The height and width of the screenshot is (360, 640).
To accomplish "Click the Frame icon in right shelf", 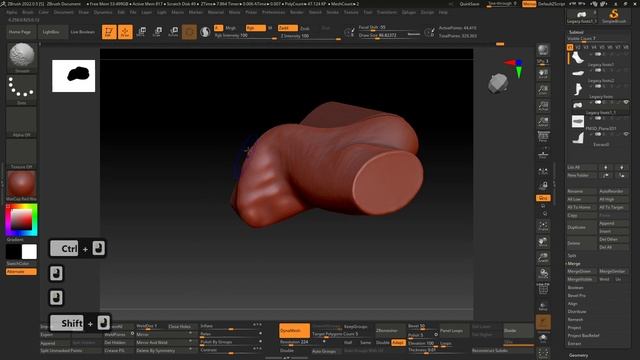I will (x=543, y=227).
